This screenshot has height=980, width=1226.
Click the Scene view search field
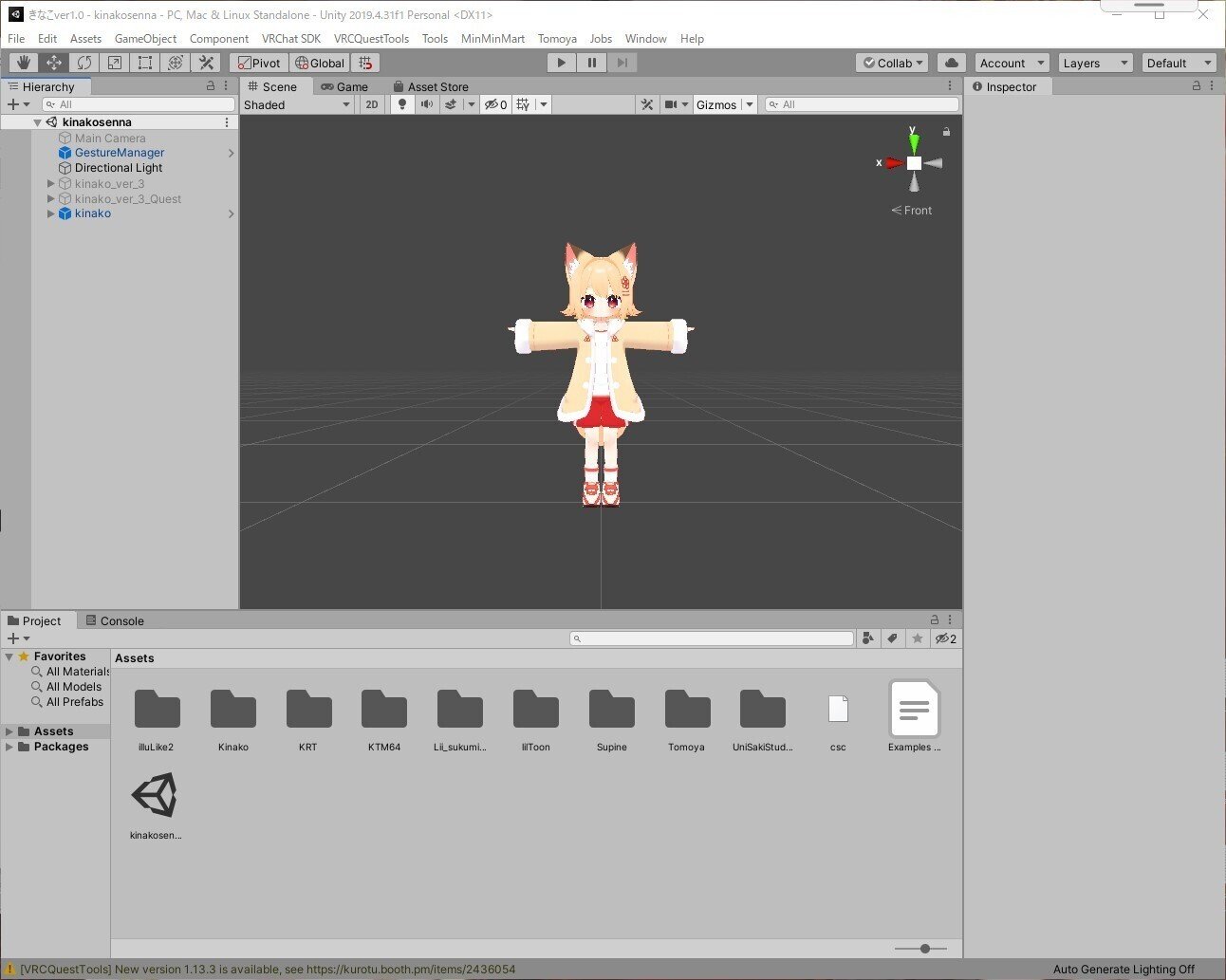pyautogui.click(x=862, y=104)
